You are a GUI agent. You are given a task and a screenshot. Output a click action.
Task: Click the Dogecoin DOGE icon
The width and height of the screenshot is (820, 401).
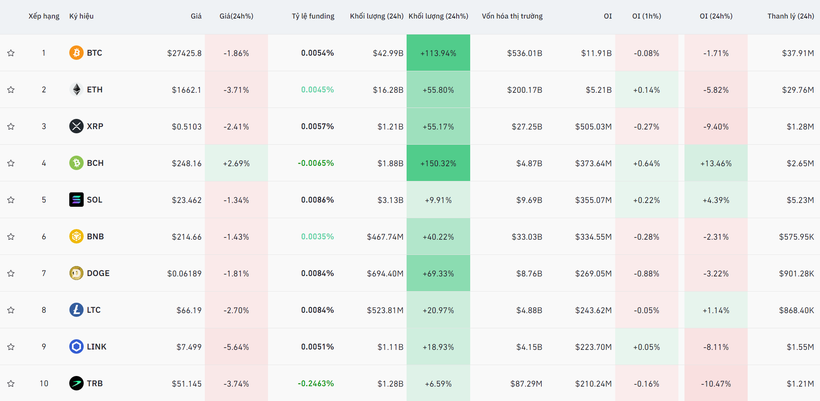point(76,273)
